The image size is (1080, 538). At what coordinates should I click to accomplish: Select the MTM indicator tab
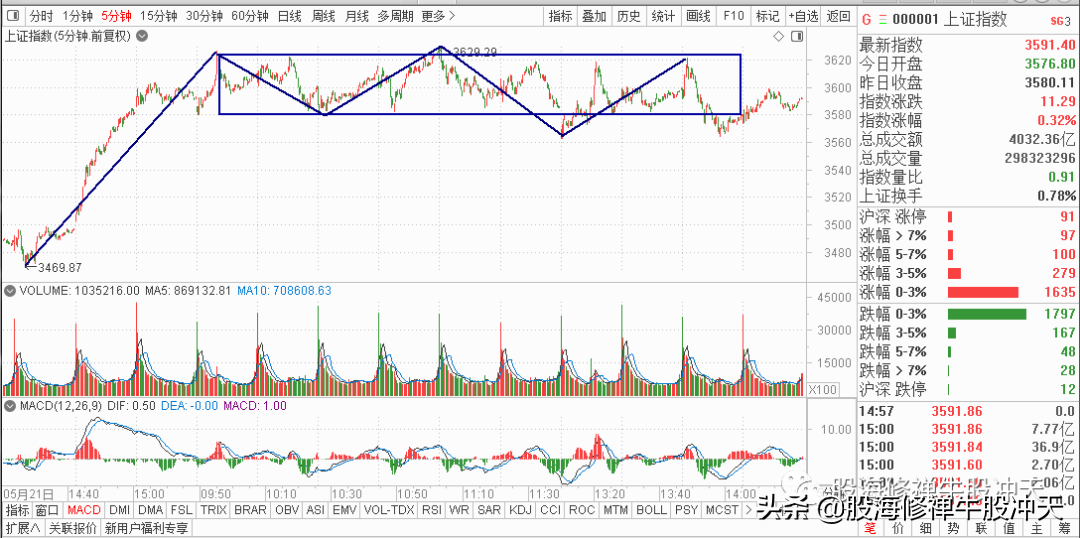click(615, 510)
